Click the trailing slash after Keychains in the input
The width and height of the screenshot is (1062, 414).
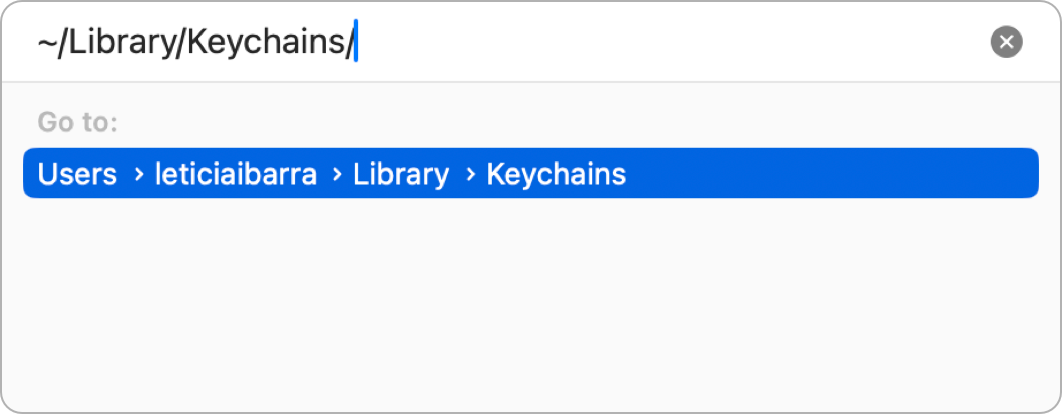pyautogui.click(x=348, y=43)
